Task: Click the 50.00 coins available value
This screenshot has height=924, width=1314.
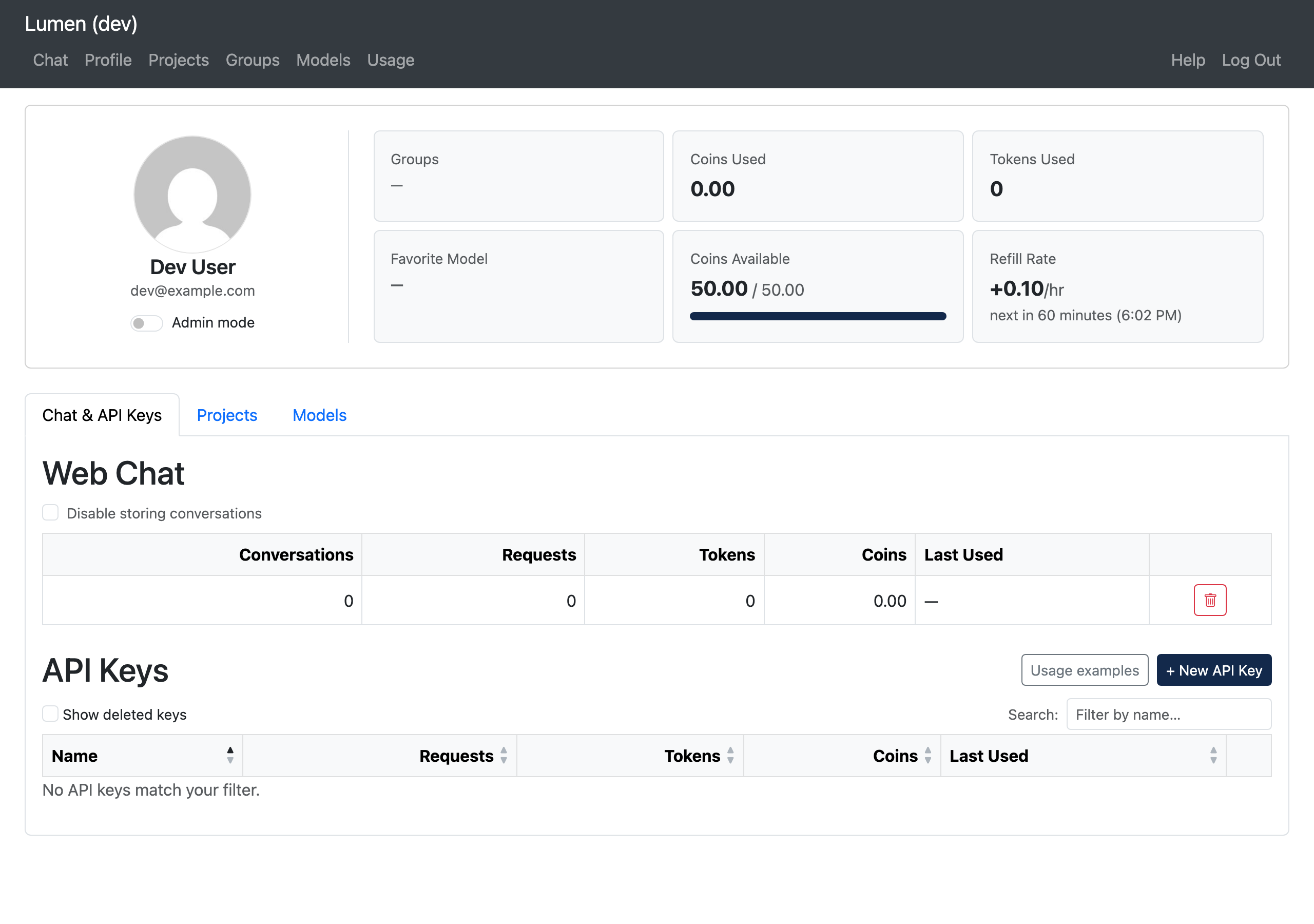Action: 719,288
